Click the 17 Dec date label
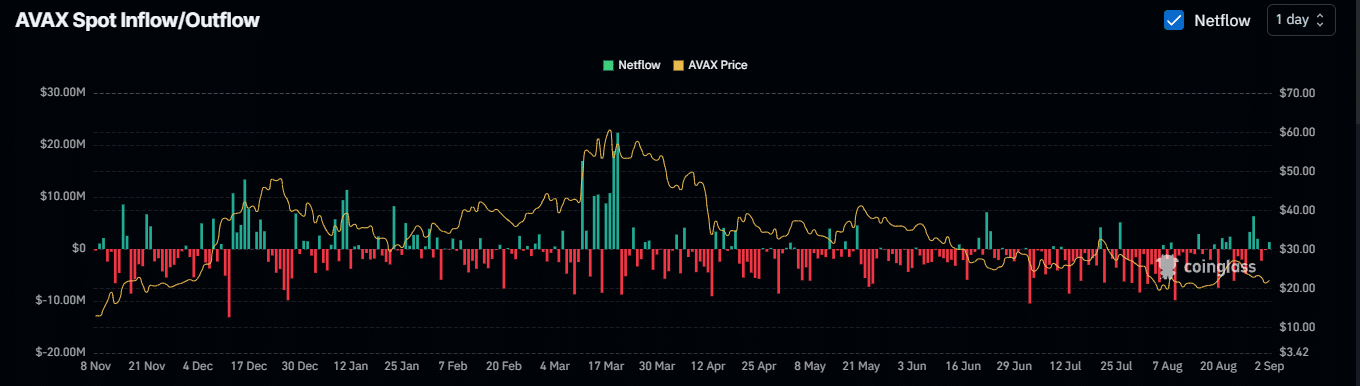 coord(248,367)
